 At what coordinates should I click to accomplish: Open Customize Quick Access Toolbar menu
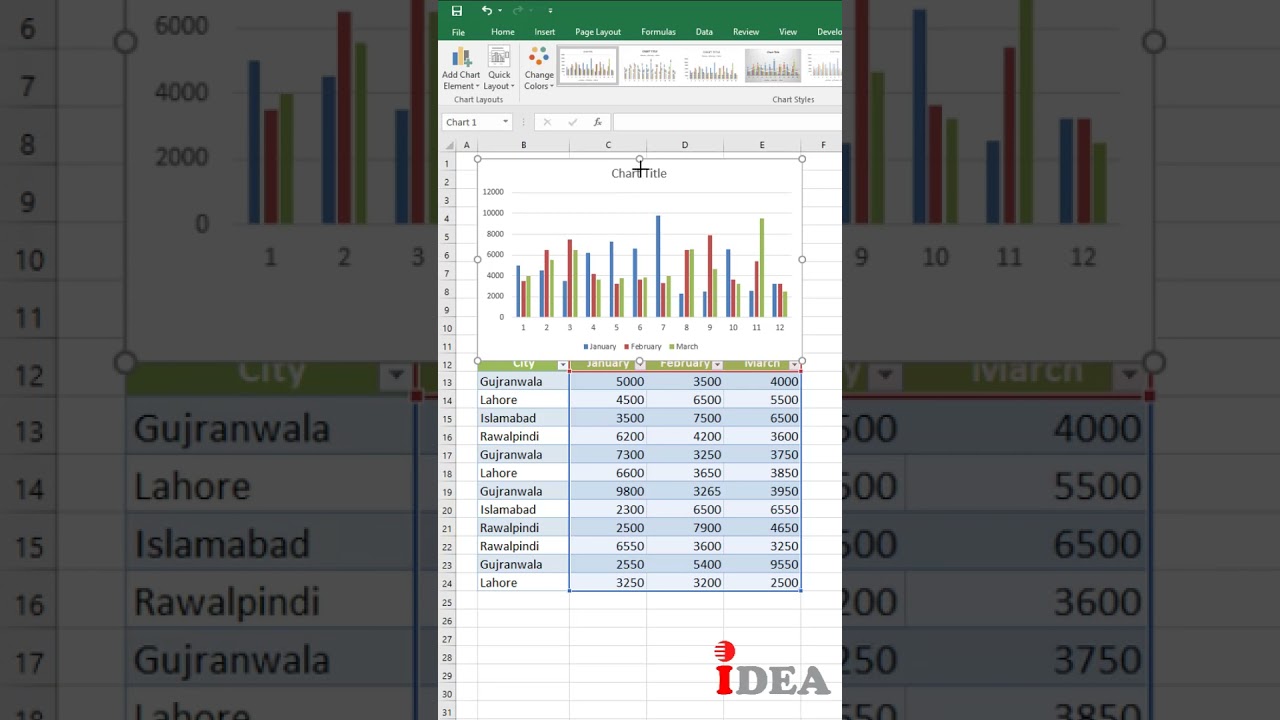pyautogui.click(x=550, y=11)
